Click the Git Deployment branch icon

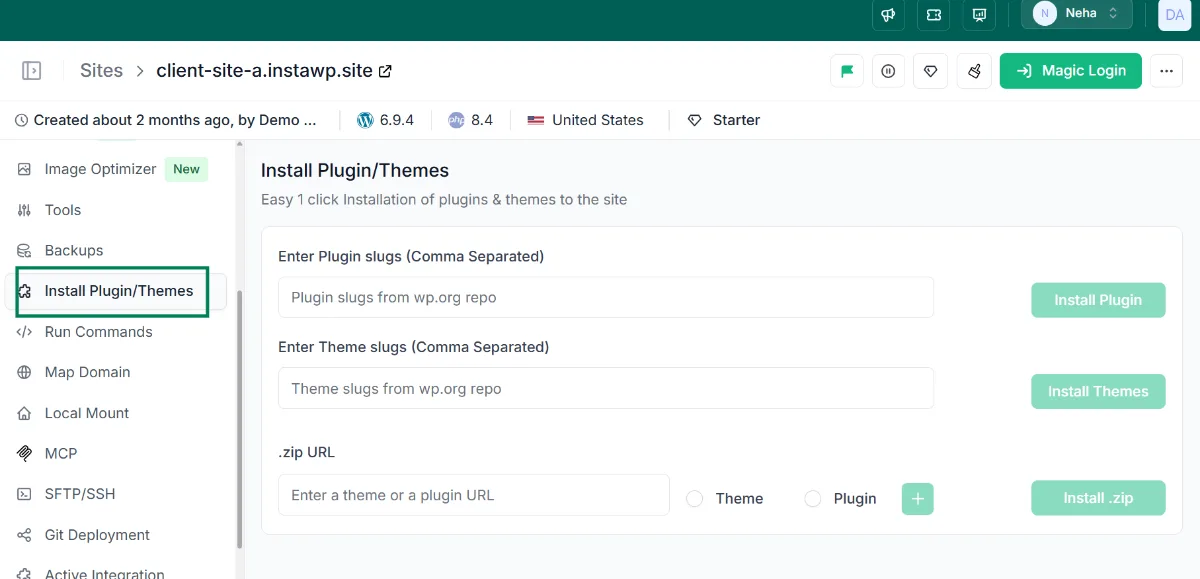[25, 535]
